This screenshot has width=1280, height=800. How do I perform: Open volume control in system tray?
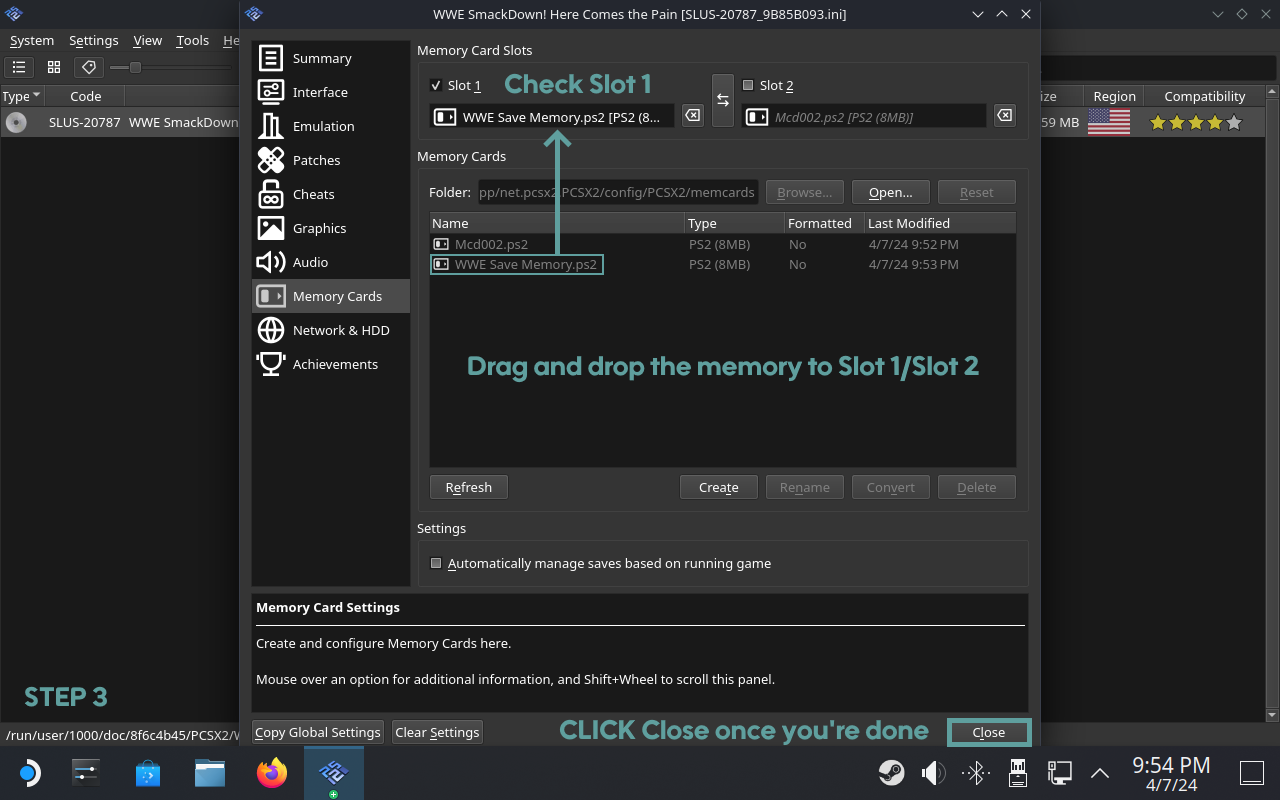(933, 772)
